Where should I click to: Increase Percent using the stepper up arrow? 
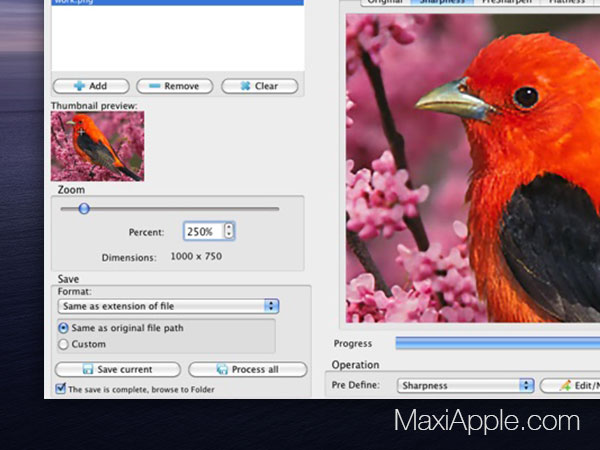coord(229,227)
